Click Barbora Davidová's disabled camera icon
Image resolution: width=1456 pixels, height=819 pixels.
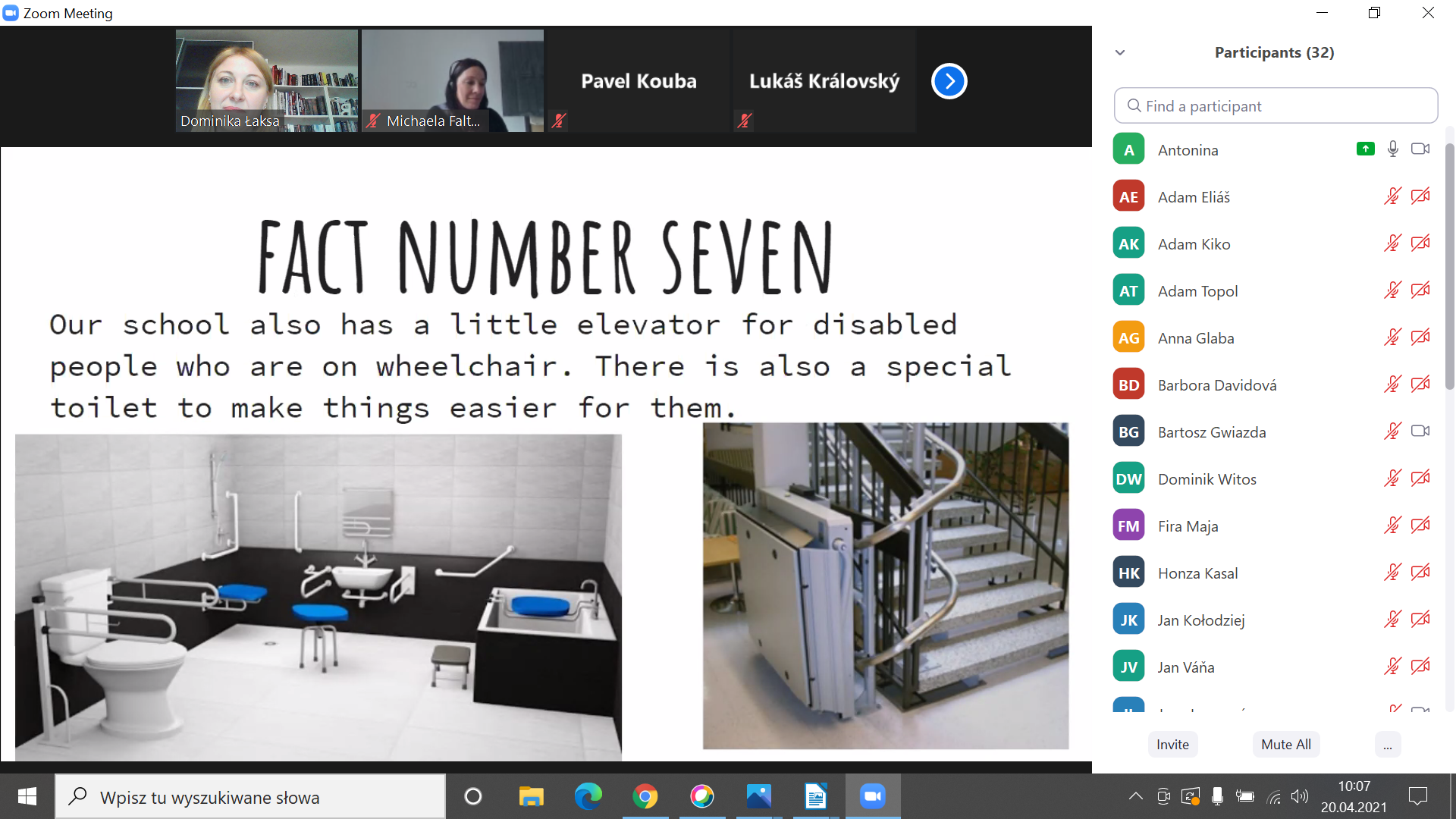1420,384
